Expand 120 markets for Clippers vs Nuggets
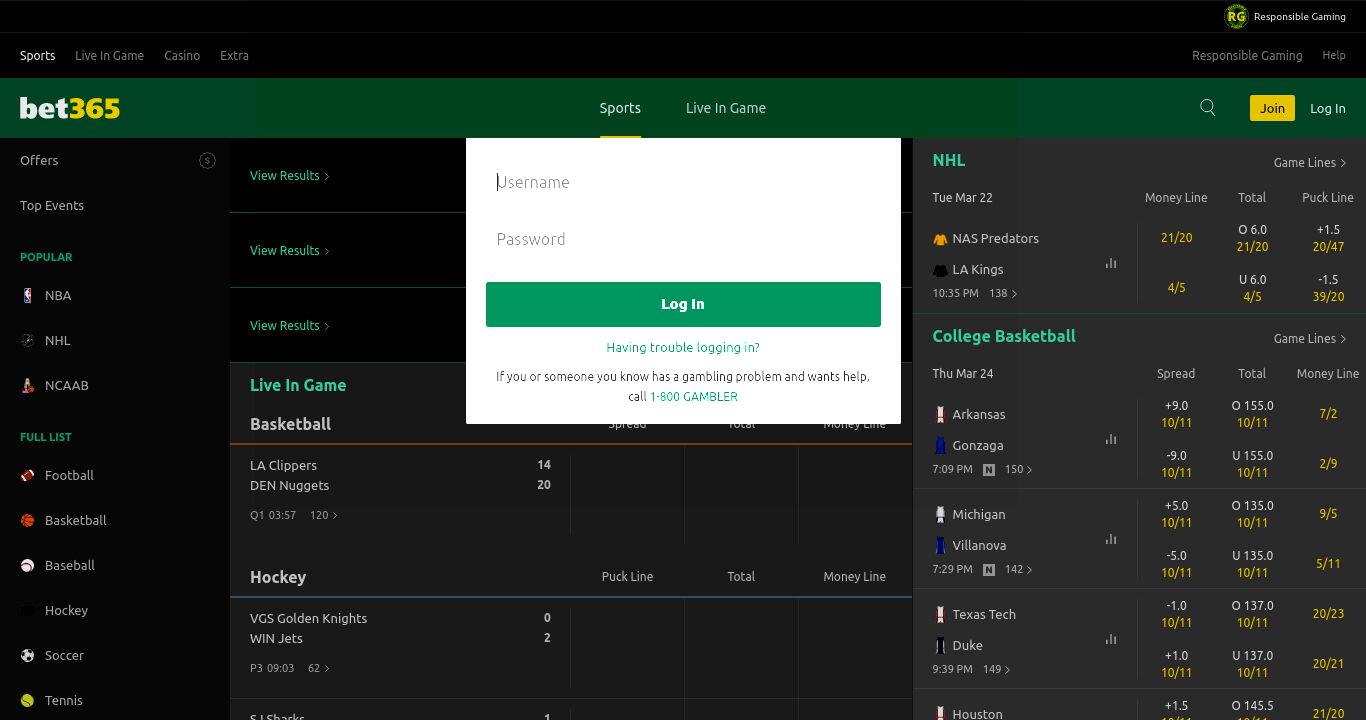Image resolution: width=1366 pixels, height=720 pixels. tap(324, 515)
